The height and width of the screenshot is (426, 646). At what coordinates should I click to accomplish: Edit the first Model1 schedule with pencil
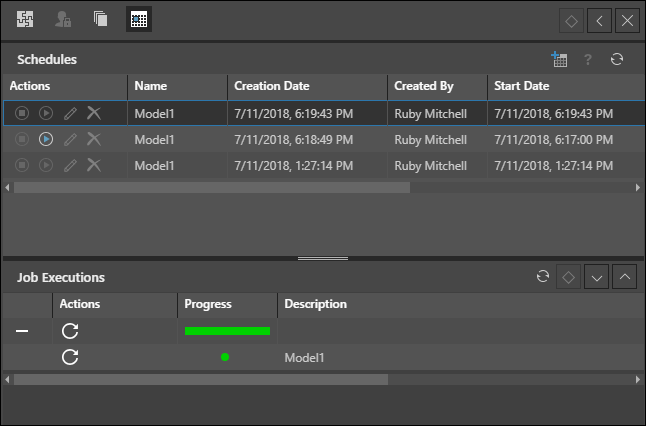[x=70, y=113]
